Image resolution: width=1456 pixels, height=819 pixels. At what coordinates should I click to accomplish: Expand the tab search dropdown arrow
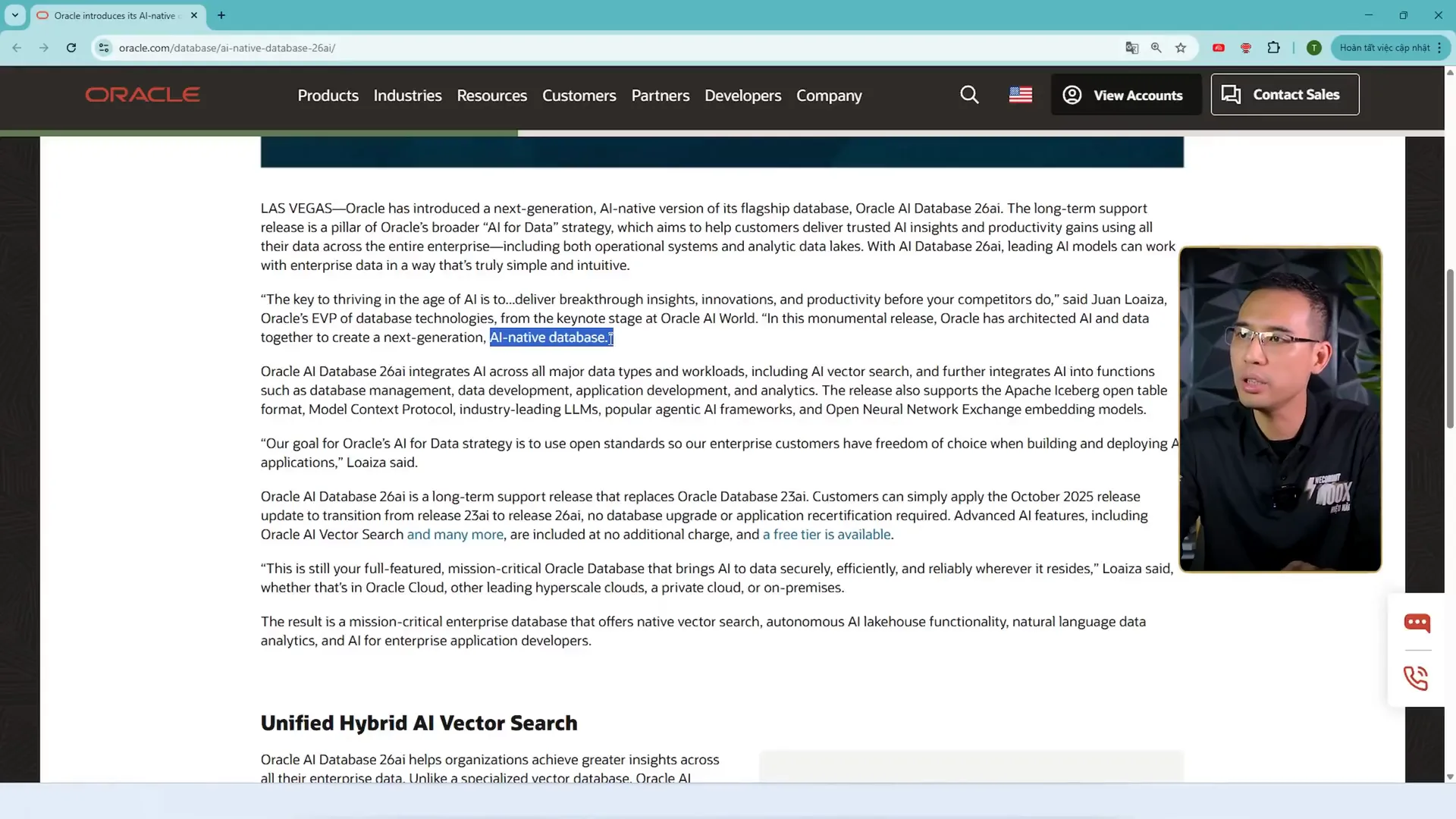[x=15, y=15]
